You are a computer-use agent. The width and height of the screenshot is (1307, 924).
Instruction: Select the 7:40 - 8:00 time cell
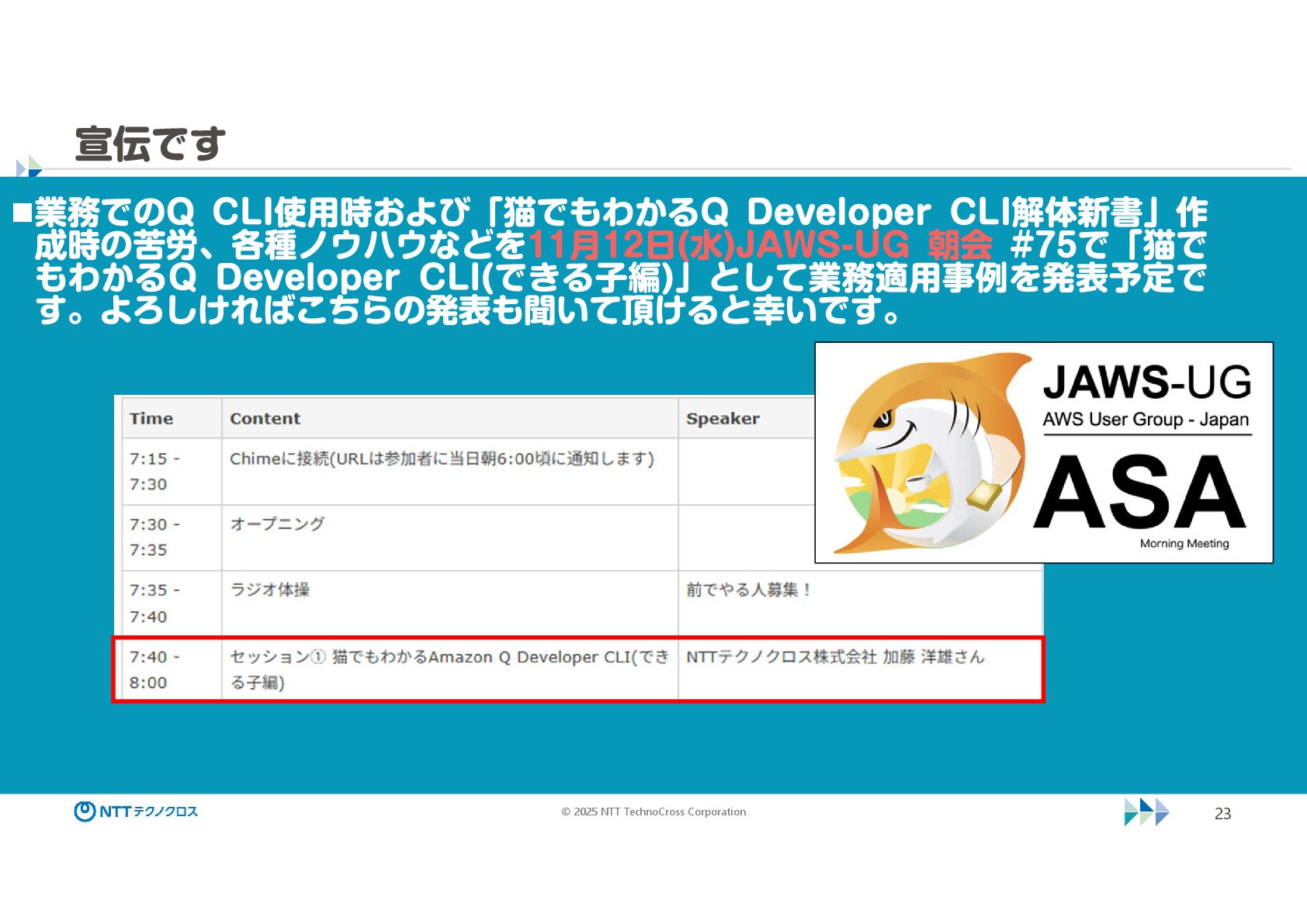click(x=172, y=670)
